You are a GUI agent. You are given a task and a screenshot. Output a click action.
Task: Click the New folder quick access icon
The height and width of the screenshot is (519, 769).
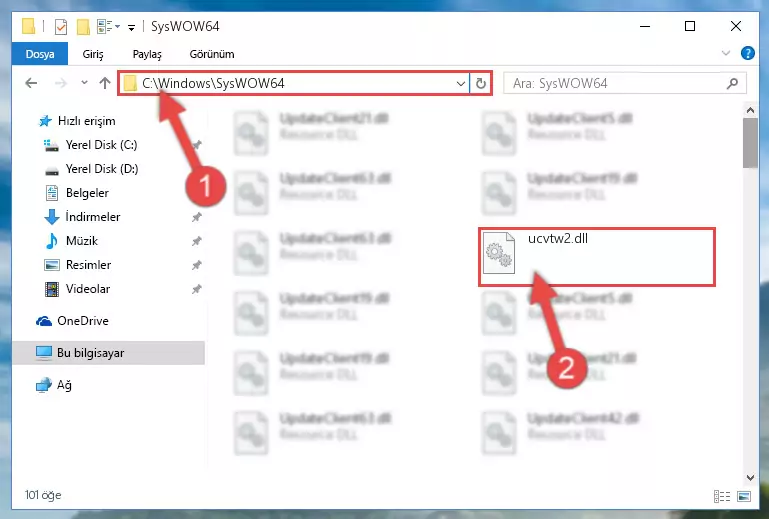[x=83, y=26]
